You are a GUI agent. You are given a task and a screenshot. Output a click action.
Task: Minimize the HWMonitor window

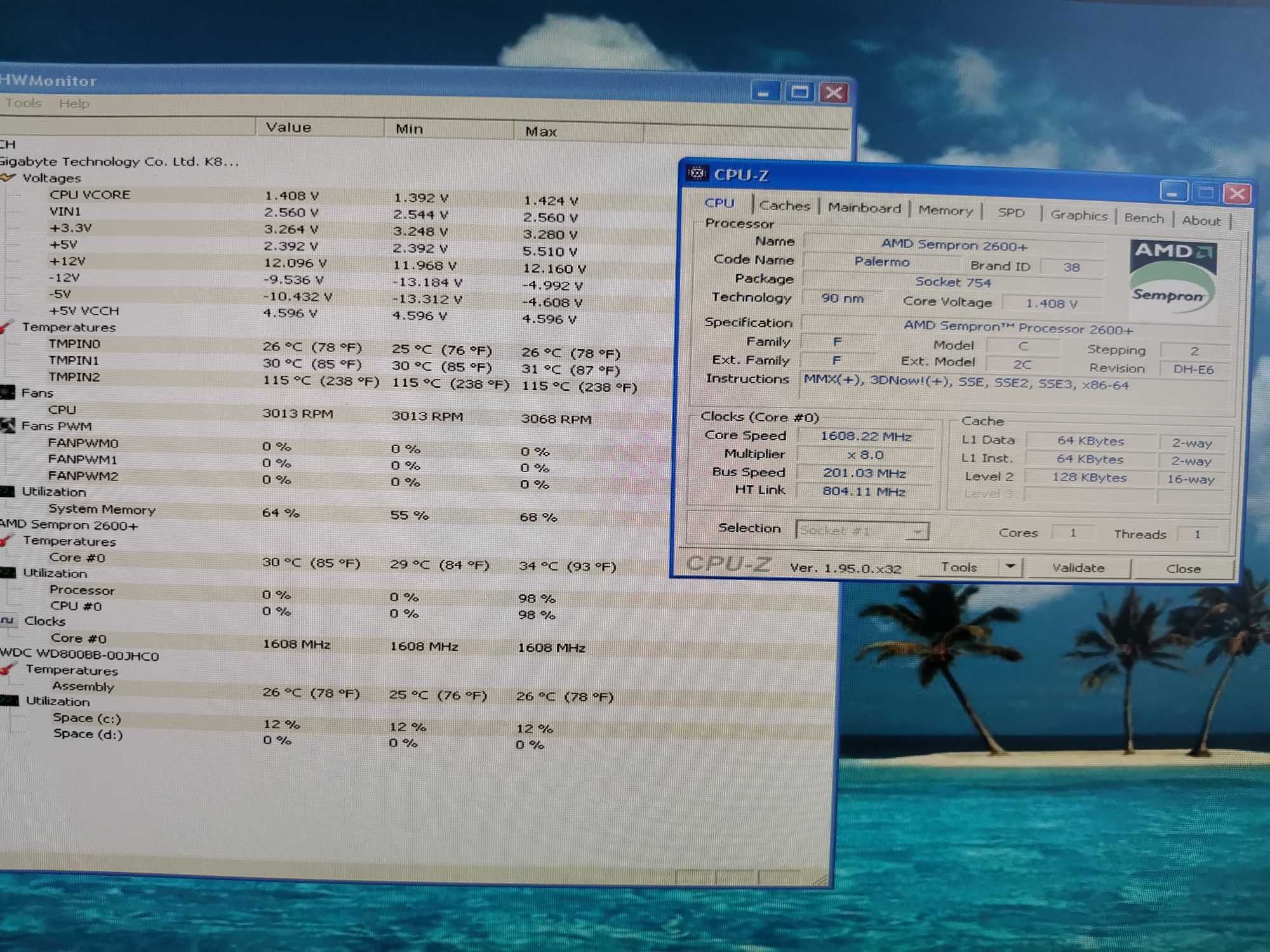pos(765,93)
